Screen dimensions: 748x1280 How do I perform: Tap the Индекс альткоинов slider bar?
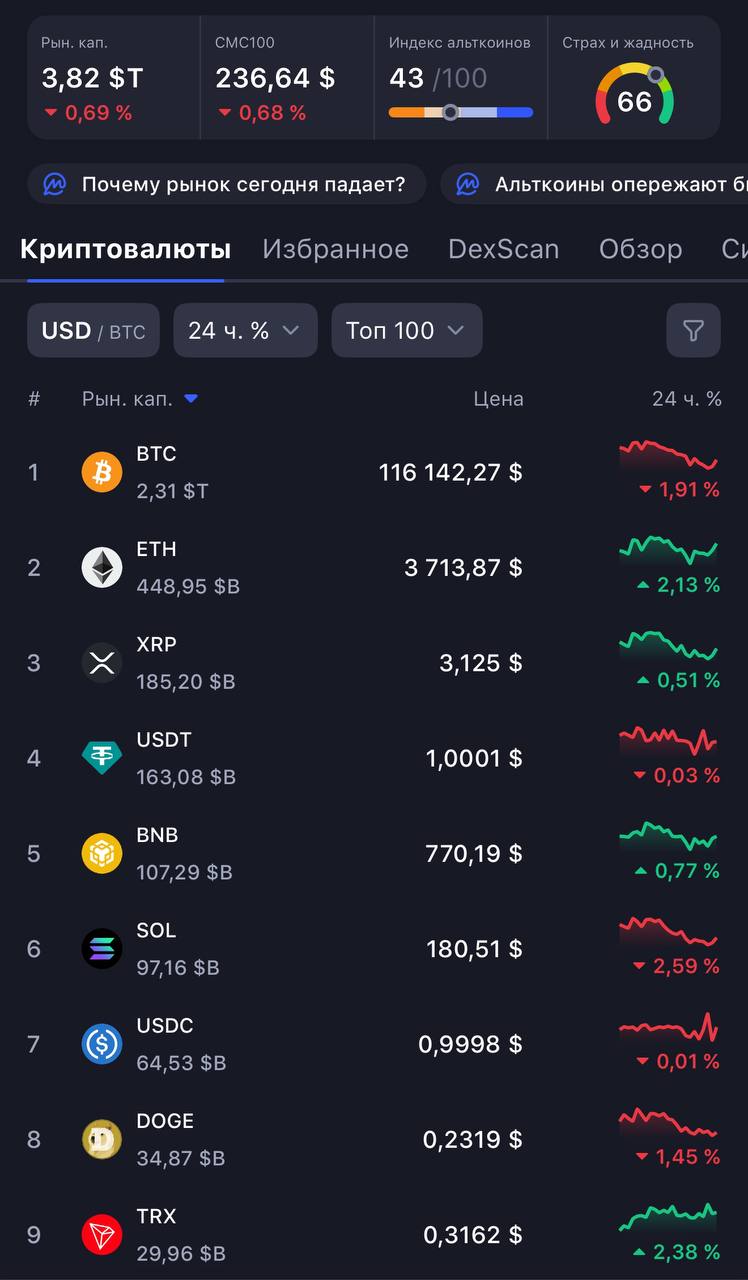[x=461, y=112]
